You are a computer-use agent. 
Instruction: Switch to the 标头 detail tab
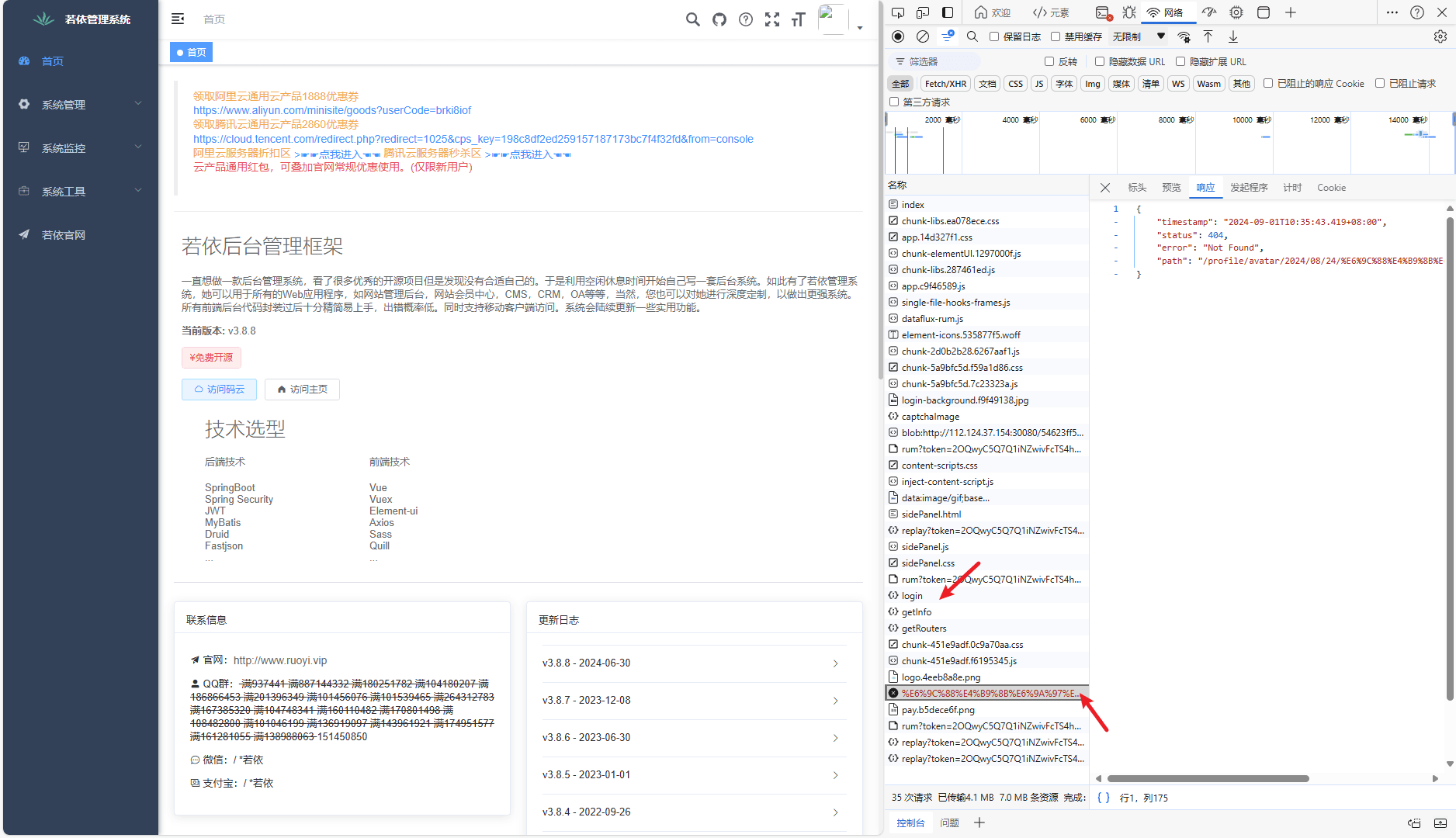[x=1137, y=188]
